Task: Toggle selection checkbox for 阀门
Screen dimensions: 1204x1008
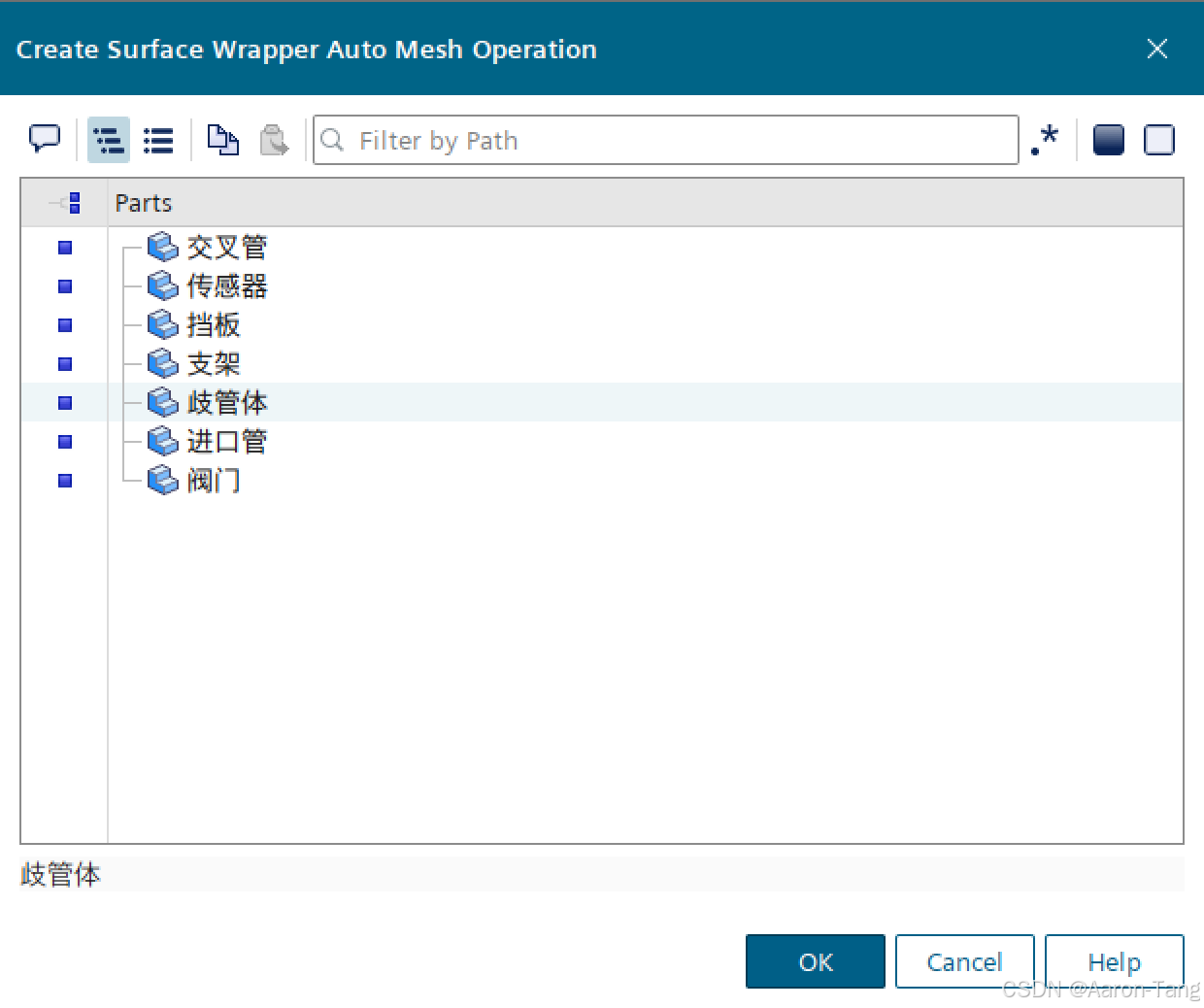Action: click(65, 481)
